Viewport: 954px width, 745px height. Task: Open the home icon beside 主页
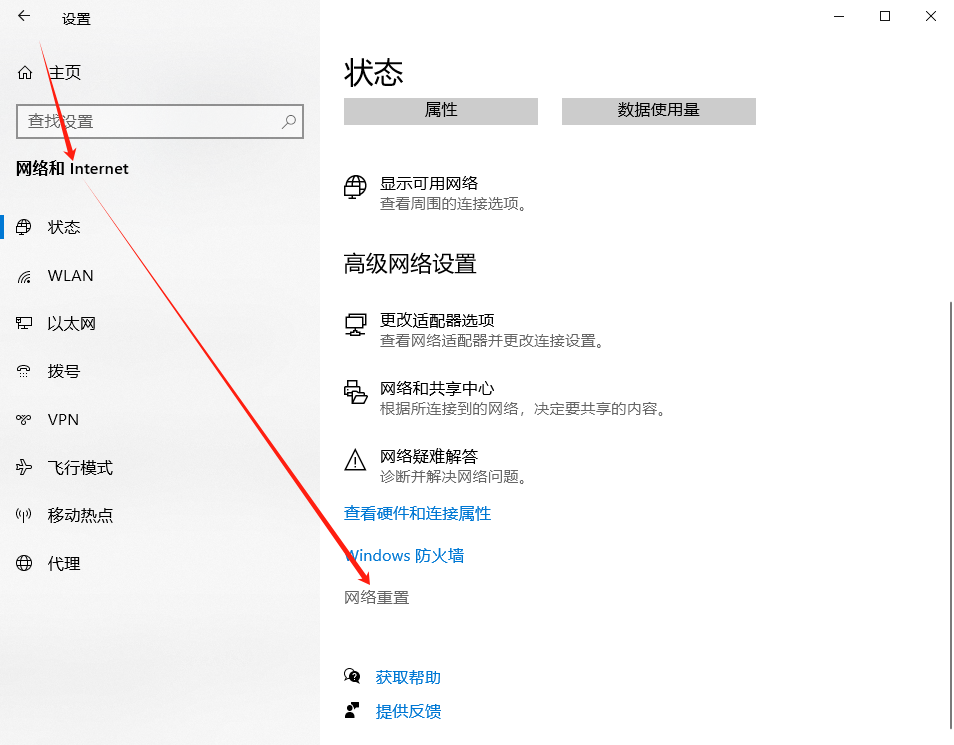click(x=24, y=72)
